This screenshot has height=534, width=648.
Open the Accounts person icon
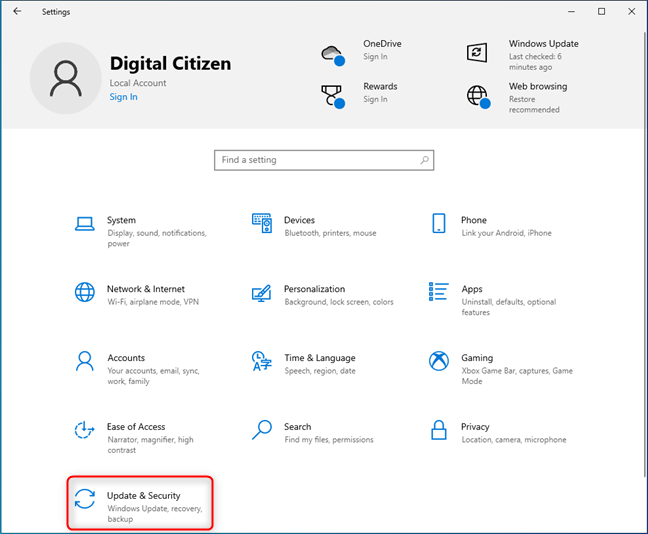coord(85,361)
